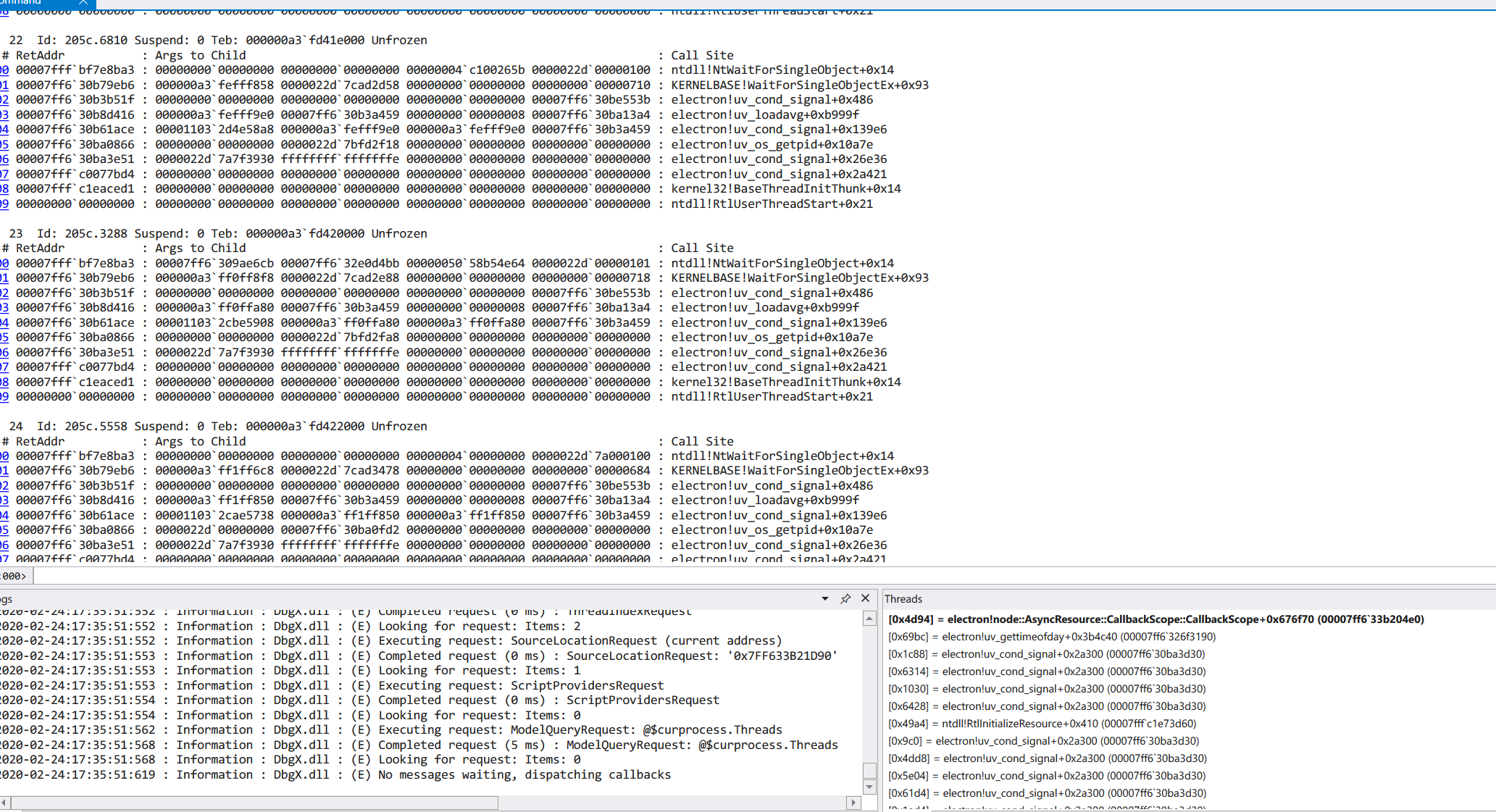
Task: Select thread 0x4d94 CallbackScope in Threads
Action: point(1156,619)
